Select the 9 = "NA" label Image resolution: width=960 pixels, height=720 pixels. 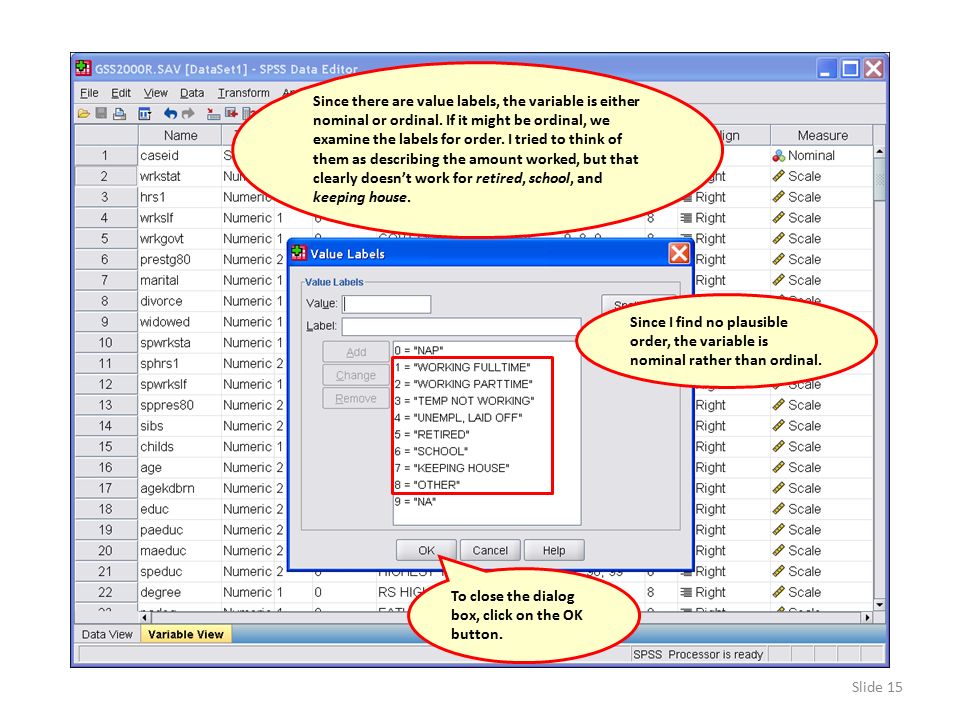(x=415, y=502)
